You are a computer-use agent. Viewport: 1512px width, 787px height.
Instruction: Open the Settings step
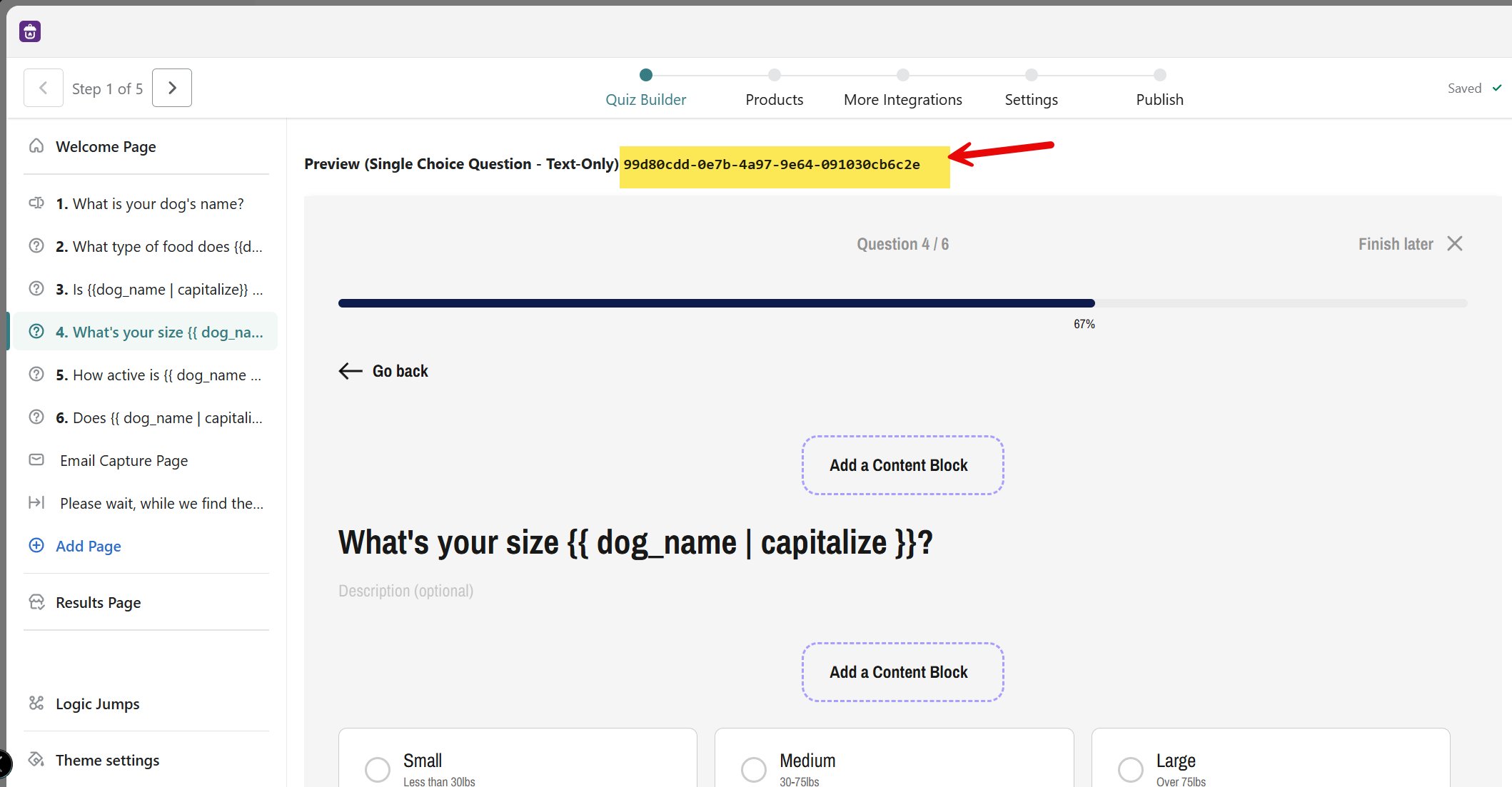tap(1032, 100)
